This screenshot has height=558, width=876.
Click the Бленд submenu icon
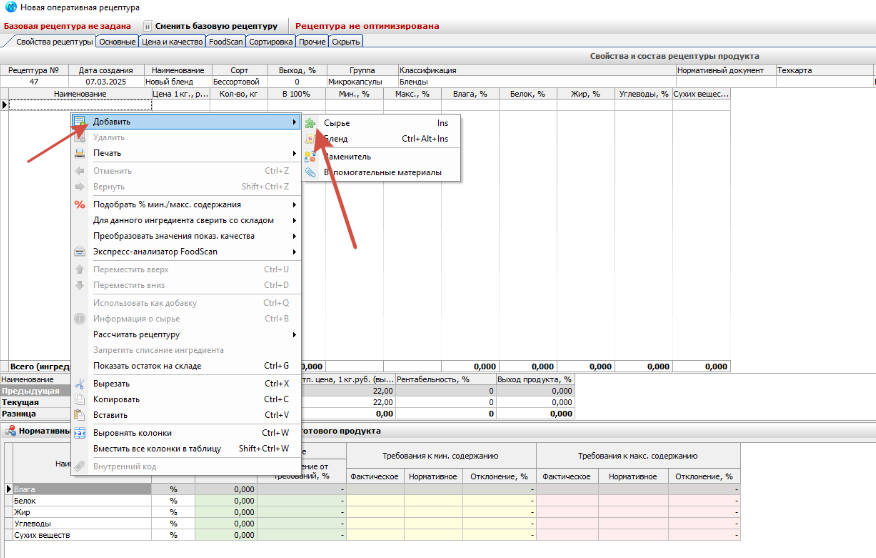pos(310,139)
